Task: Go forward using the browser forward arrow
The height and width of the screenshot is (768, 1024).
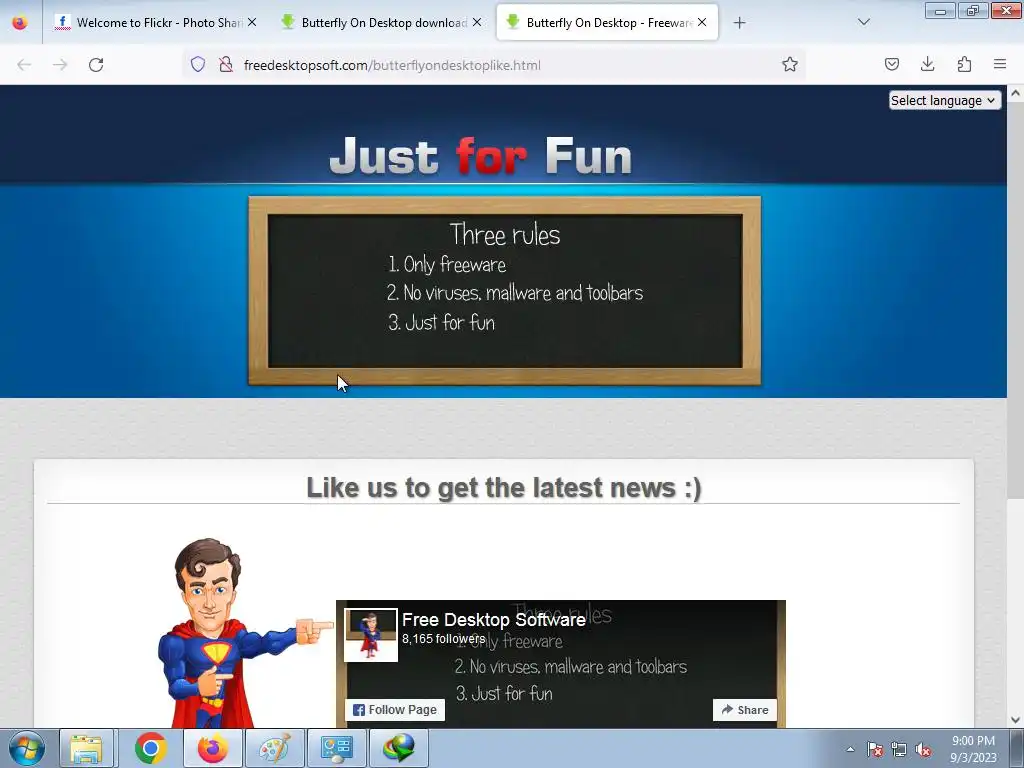Action: coord(60,65)
